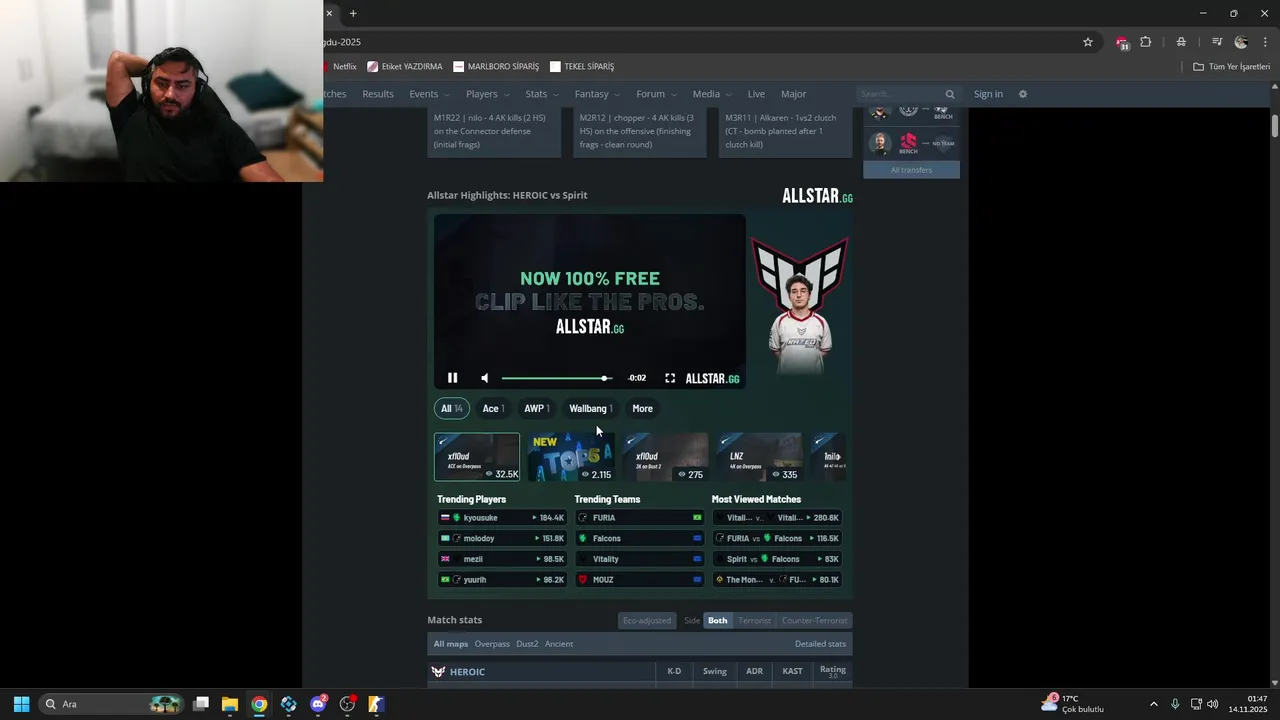Expand Fantasy menu

597,94
